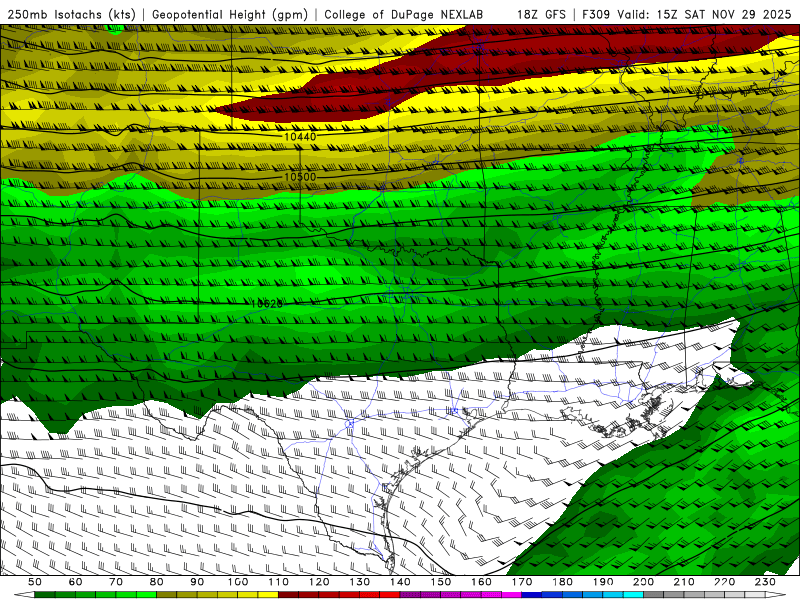
Task: Pick the bright yellow swatch before 110
Action: pos(268,595)
